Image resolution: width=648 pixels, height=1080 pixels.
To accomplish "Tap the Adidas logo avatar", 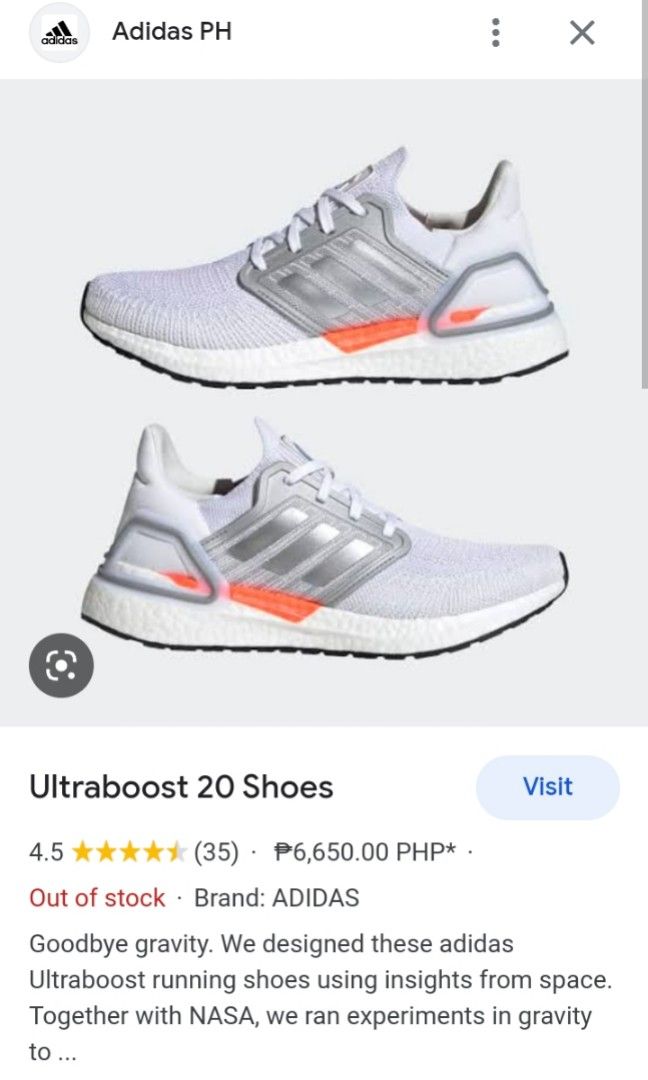I will [x=60, y=32].
